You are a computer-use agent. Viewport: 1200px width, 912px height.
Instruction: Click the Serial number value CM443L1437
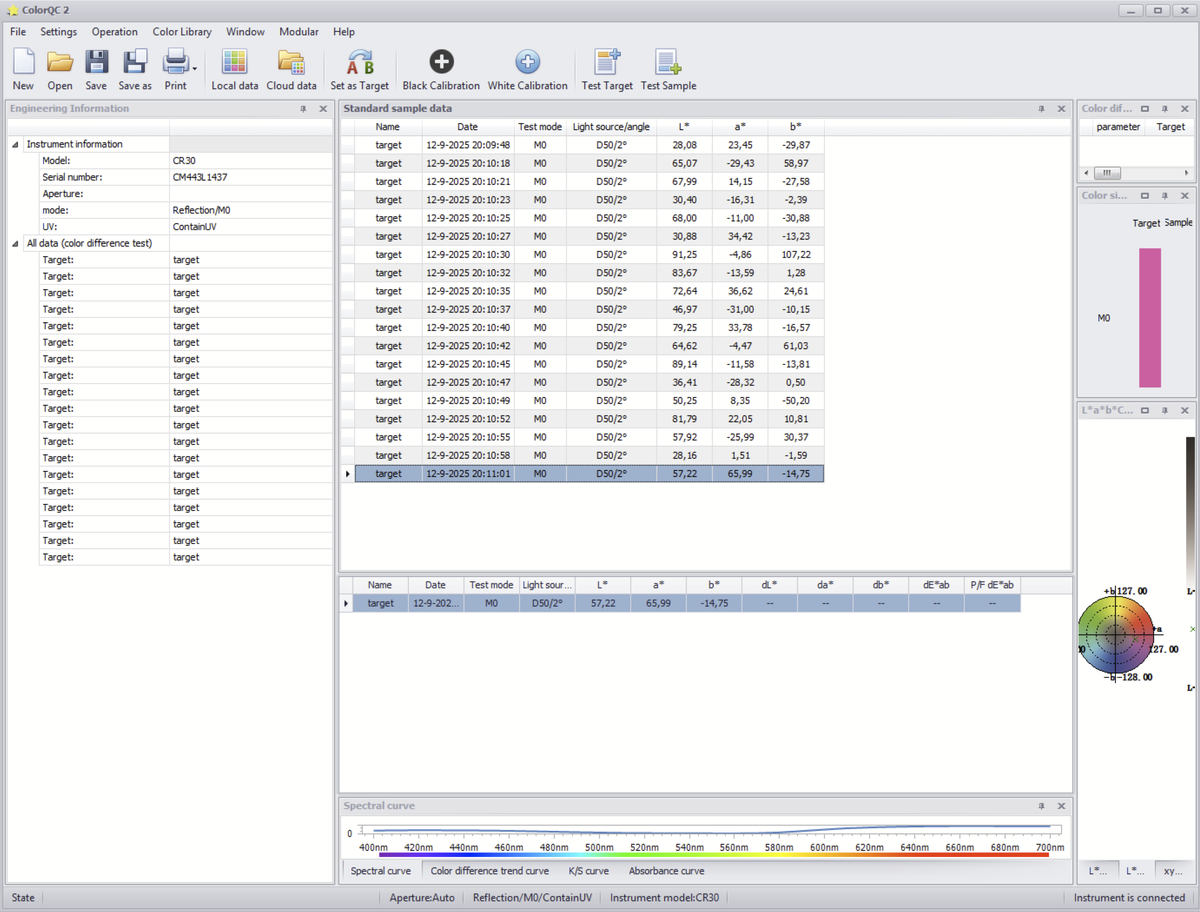(200, 177)
